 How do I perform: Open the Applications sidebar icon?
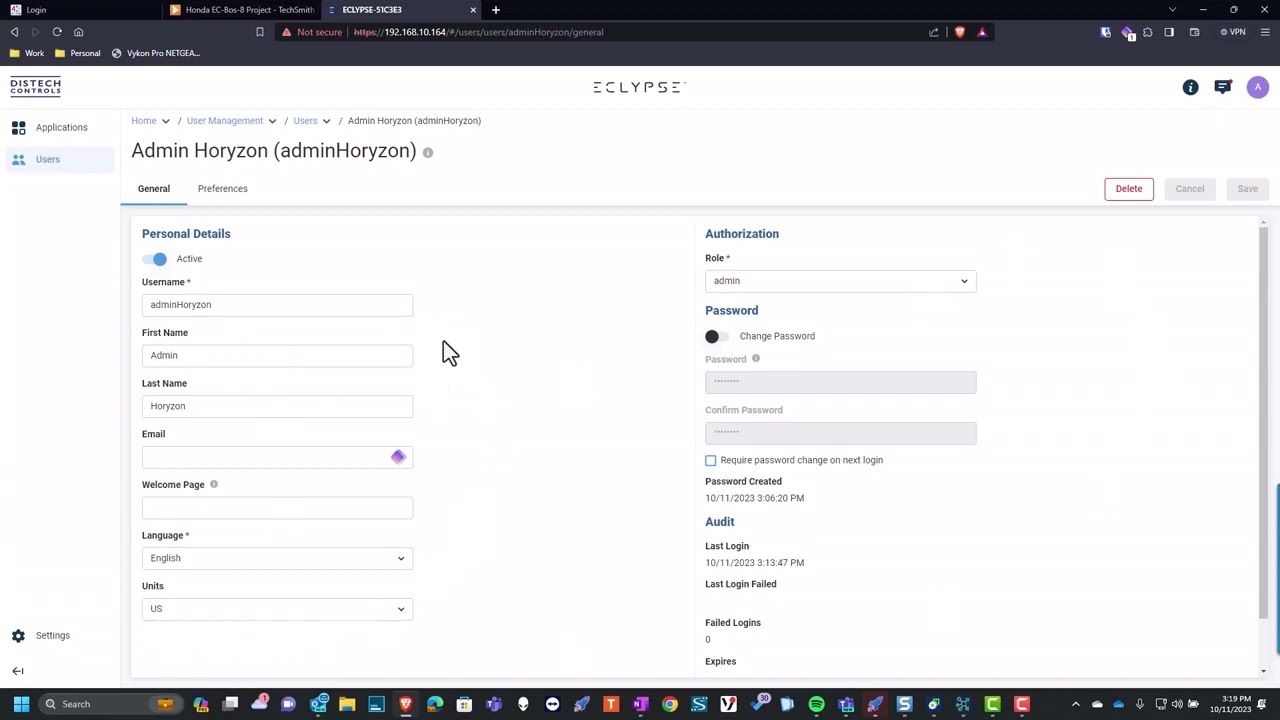tap(18, 128)
